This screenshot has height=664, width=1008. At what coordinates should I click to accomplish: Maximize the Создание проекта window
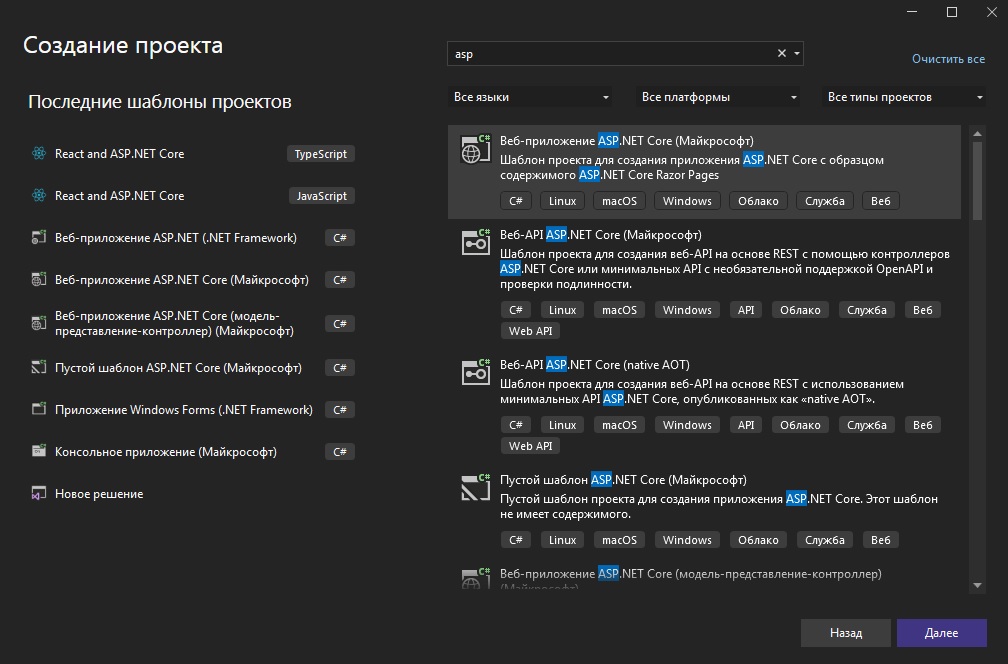952,12
